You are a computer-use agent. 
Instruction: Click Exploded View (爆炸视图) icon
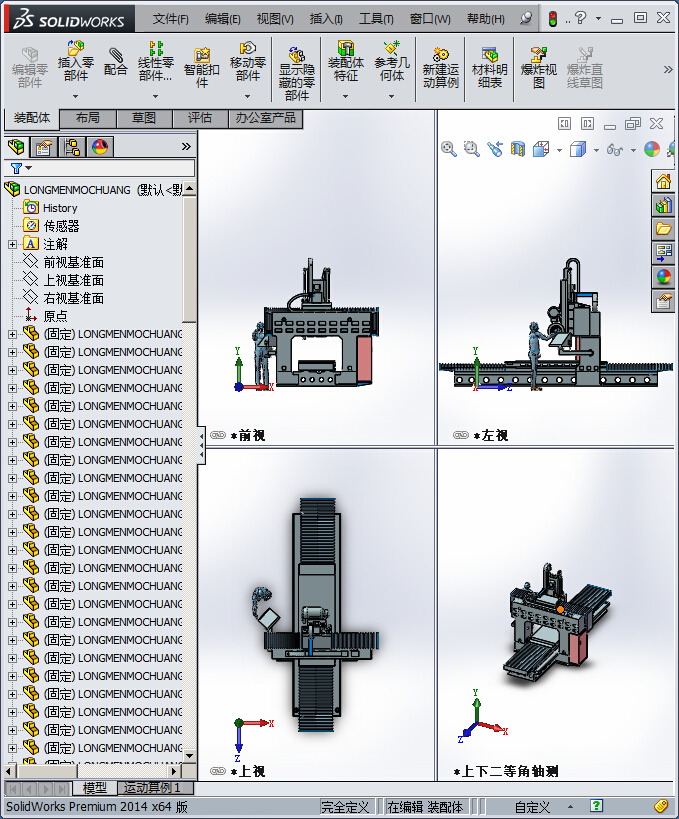[x=538, y=54]
